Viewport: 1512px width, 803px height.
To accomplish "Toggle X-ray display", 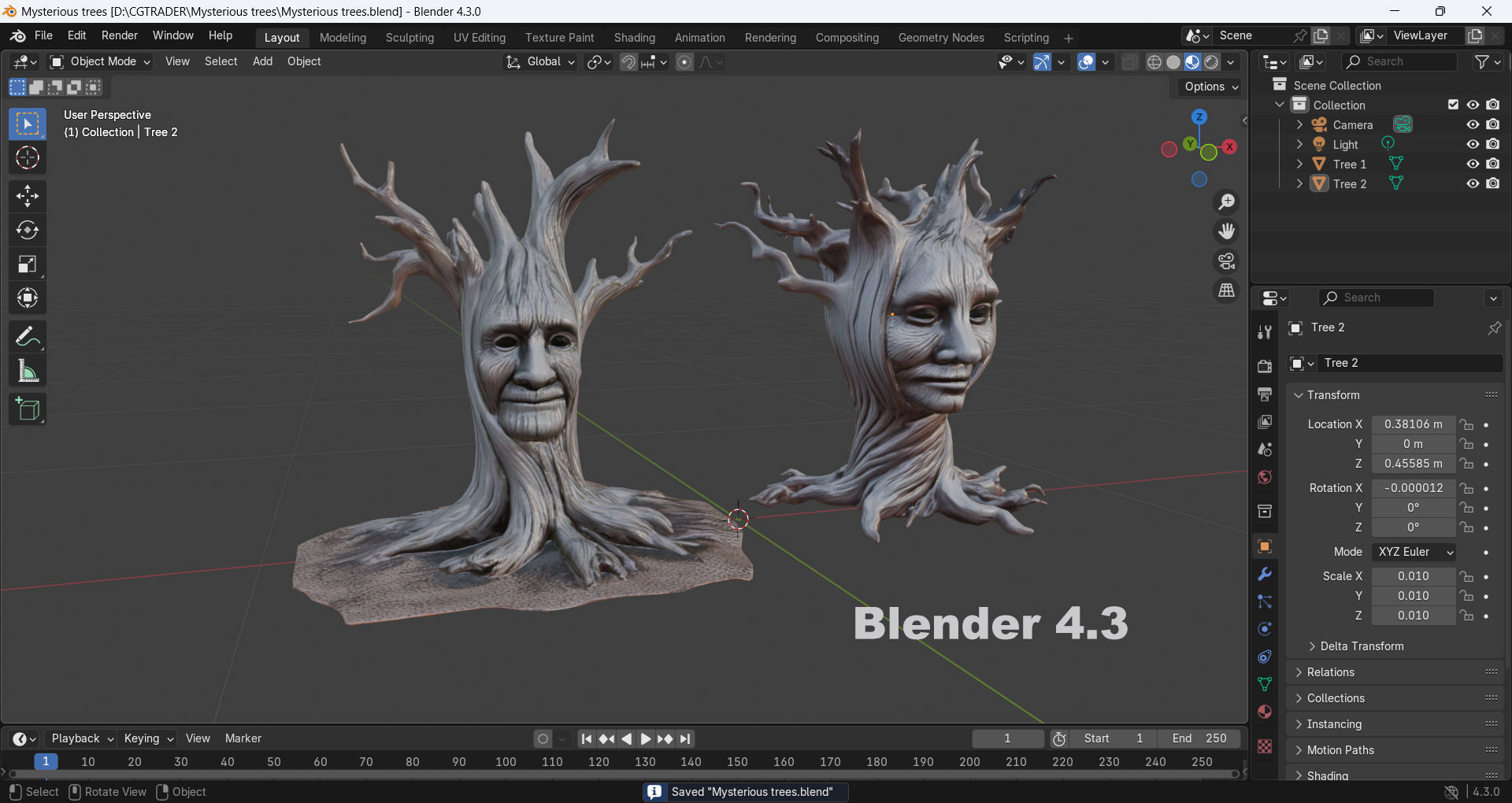I will [x=1129, y=62].
